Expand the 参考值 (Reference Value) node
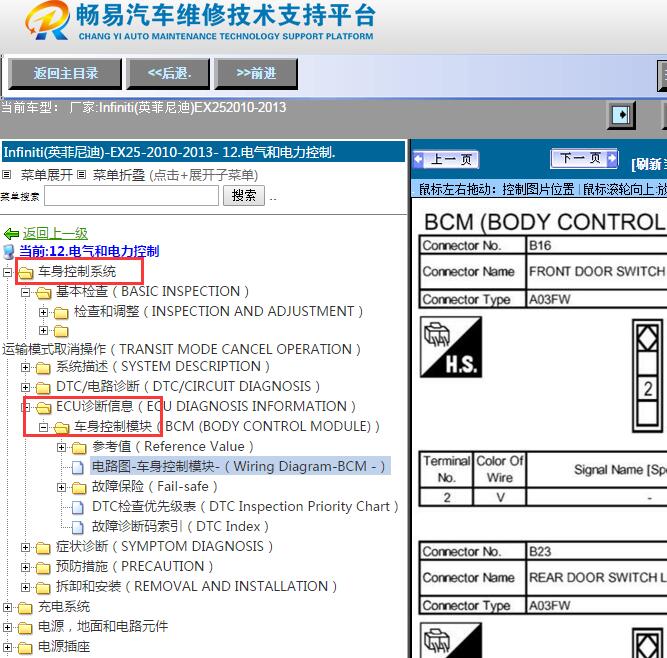Image resolution: width=667 pixels, height=658 pixels. (x=61, y=447)
